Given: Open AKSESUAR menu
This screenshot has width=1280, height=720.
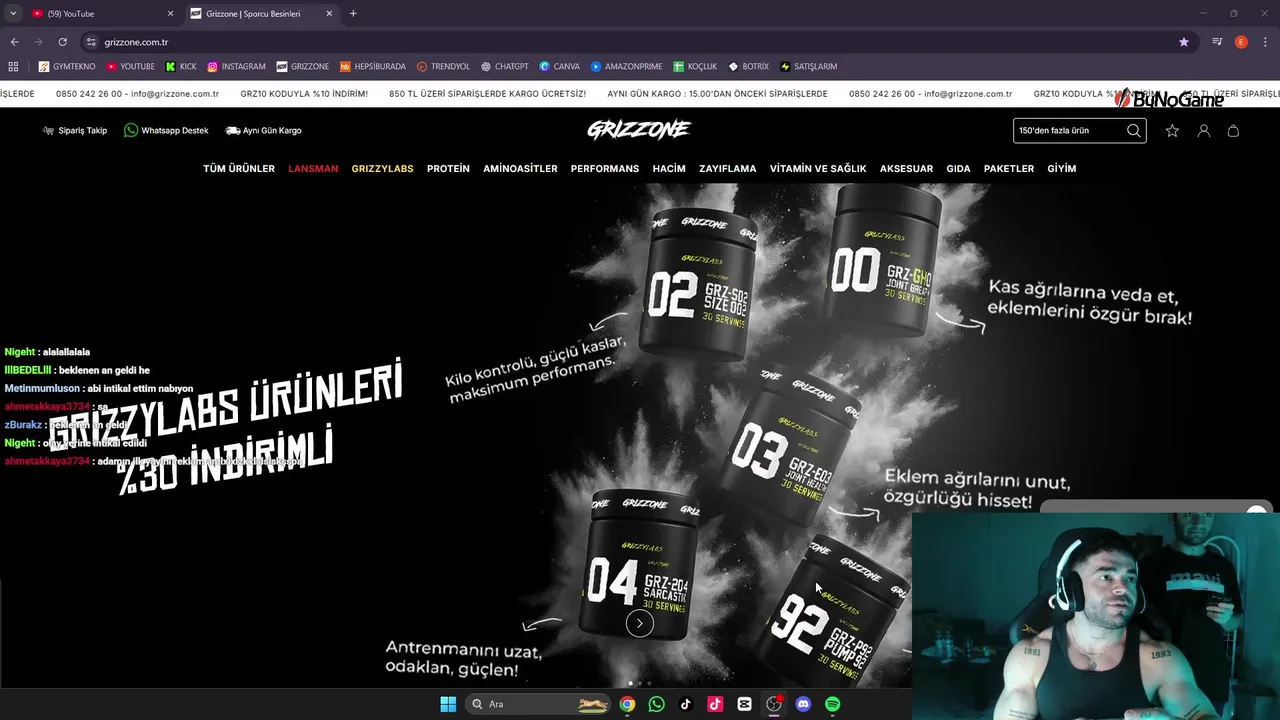Looking at the screenshot, I should click(x=906, y=169).
